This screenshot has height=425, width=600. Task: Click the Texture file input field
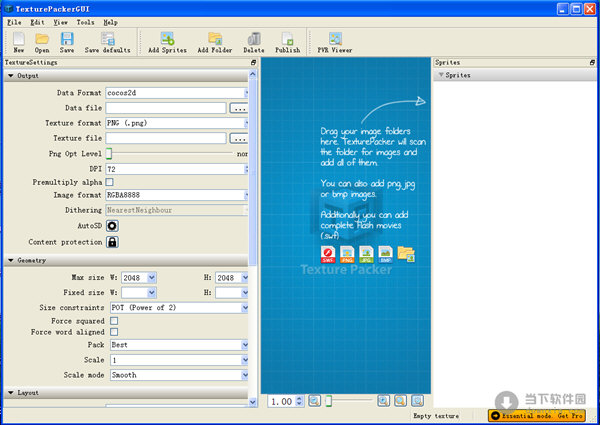166,138
